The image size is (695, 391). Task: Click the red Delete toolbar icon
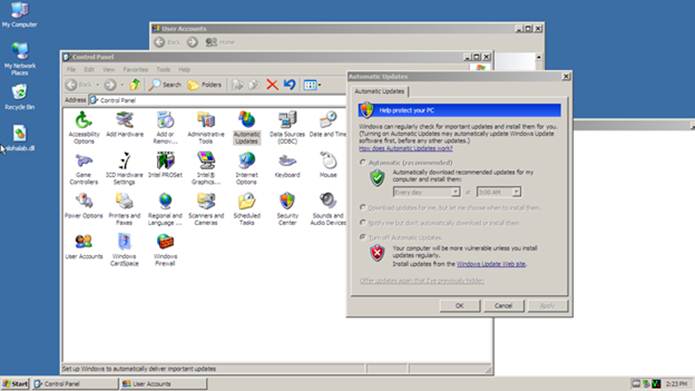[272, 85]
